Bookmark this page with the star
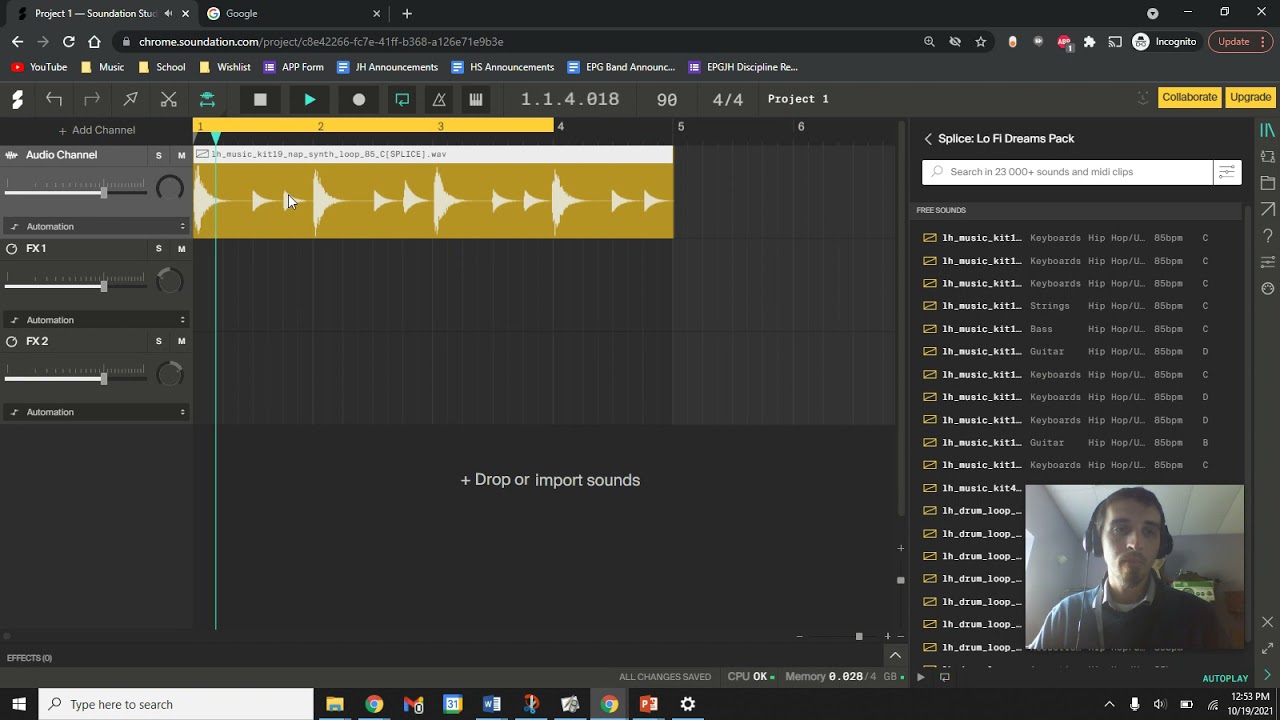The width and height of the screenshot is (1280, 720). [981, 42]
